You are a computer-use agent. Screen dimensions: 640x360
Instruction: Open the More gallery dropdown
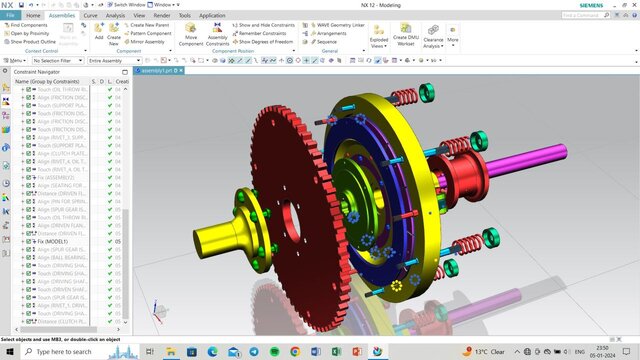pyautogui.click(x=453, y=37)
